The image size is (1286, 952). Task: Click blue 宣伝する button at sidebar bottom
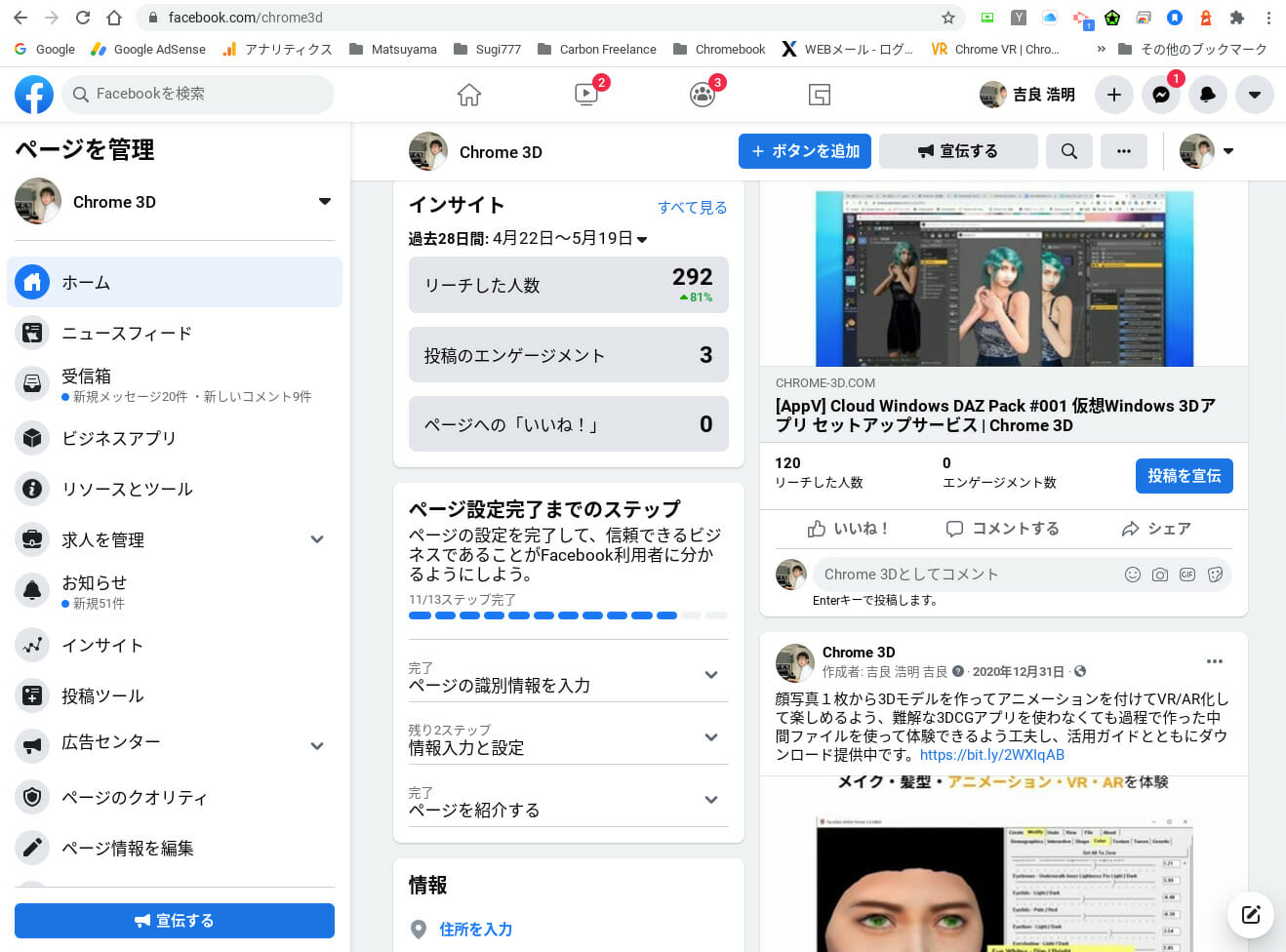tap(175, 921)
